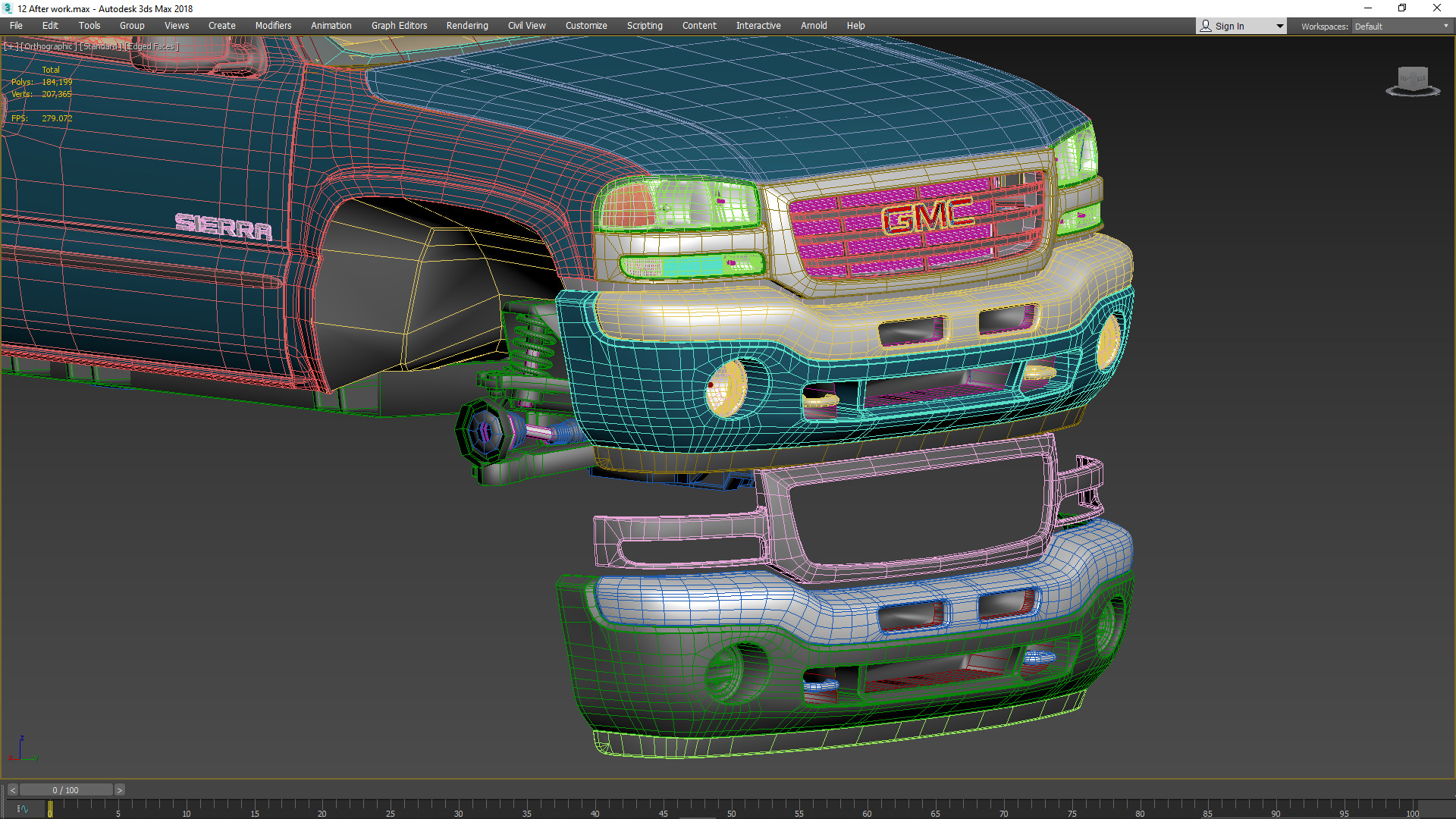Click the 0 / 100 time slider
Image resolution: width=1456 pixels, height=819 pixels.
point(66,790)
